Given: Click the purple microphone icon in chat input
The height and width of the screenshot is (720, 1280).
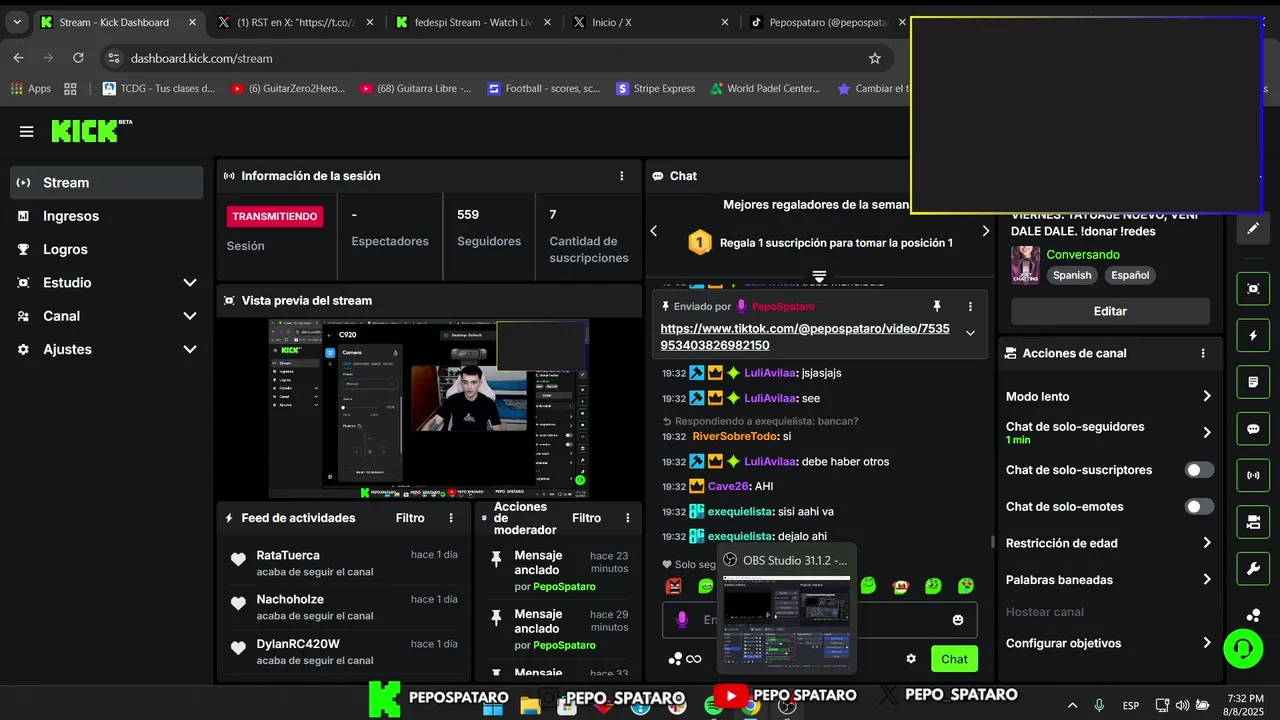Looking at the screenshot, I should tap(682, 620).
